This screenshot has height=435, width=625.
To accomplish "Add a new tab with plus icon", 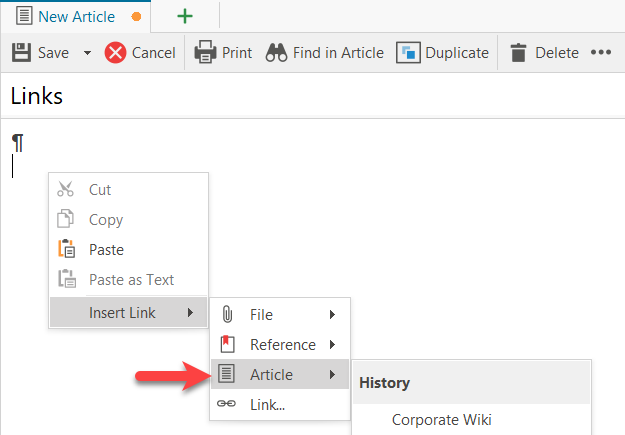I will (185, 17).
